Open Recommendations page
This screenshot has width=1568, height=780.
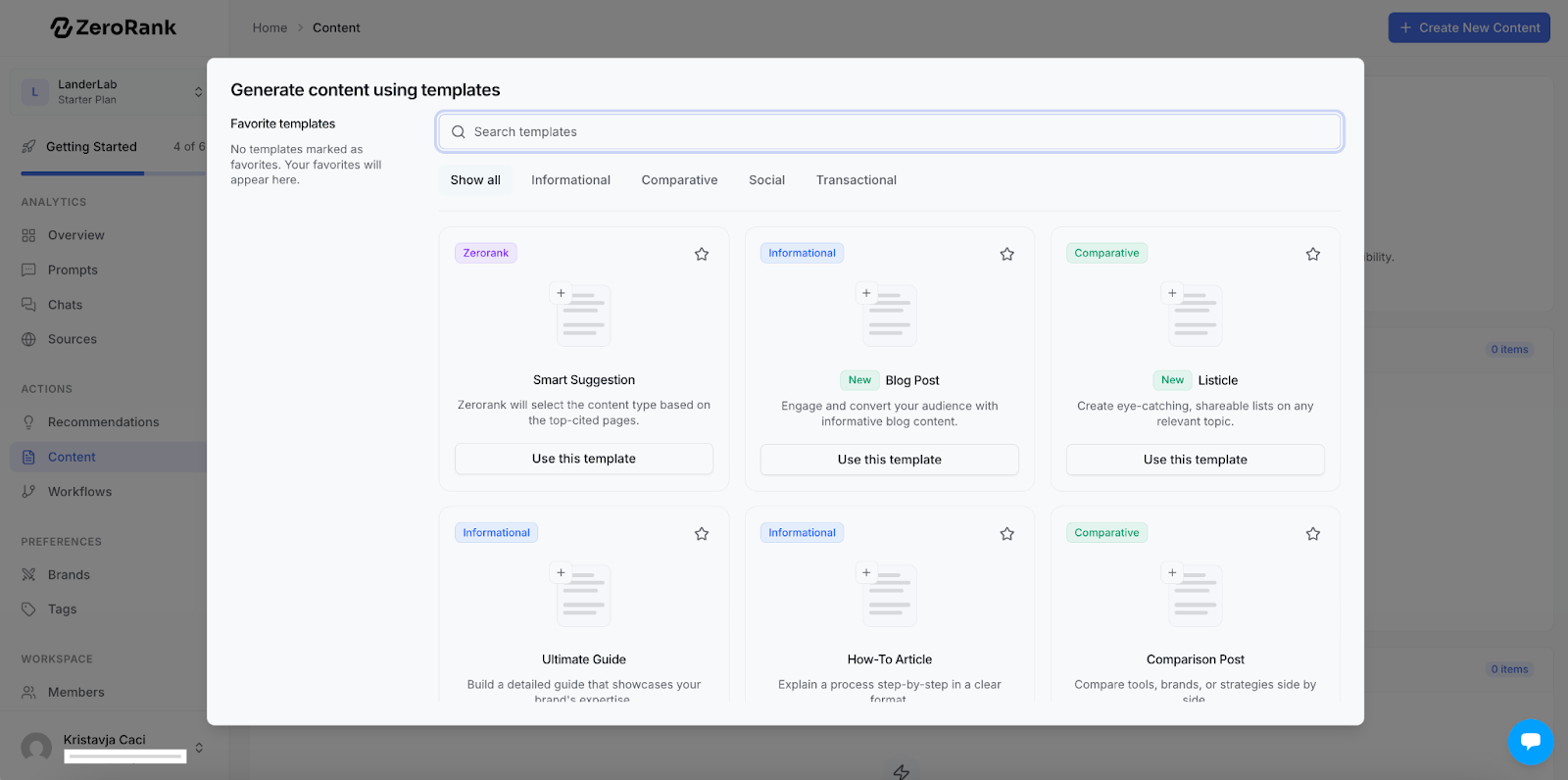(x=103, y=422)
